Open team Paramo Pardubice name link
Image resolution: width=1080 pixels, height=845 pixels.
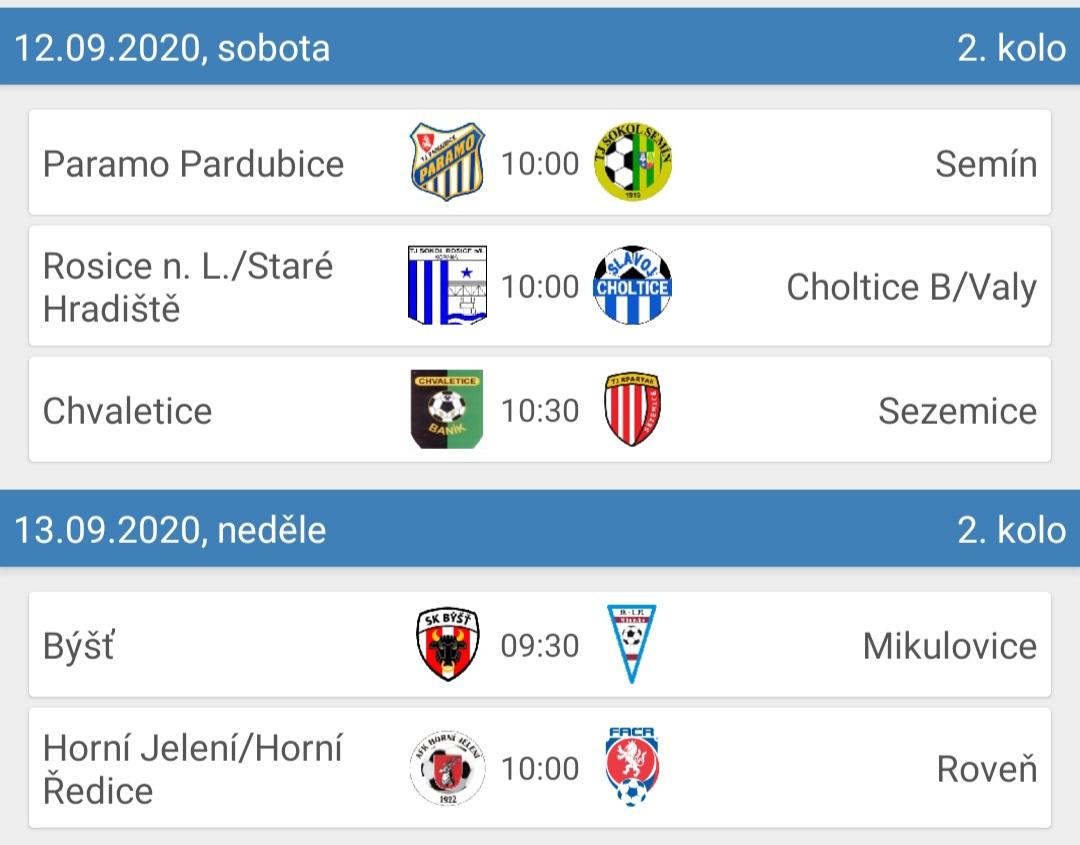pyautogui.click(x=194, y=164)
